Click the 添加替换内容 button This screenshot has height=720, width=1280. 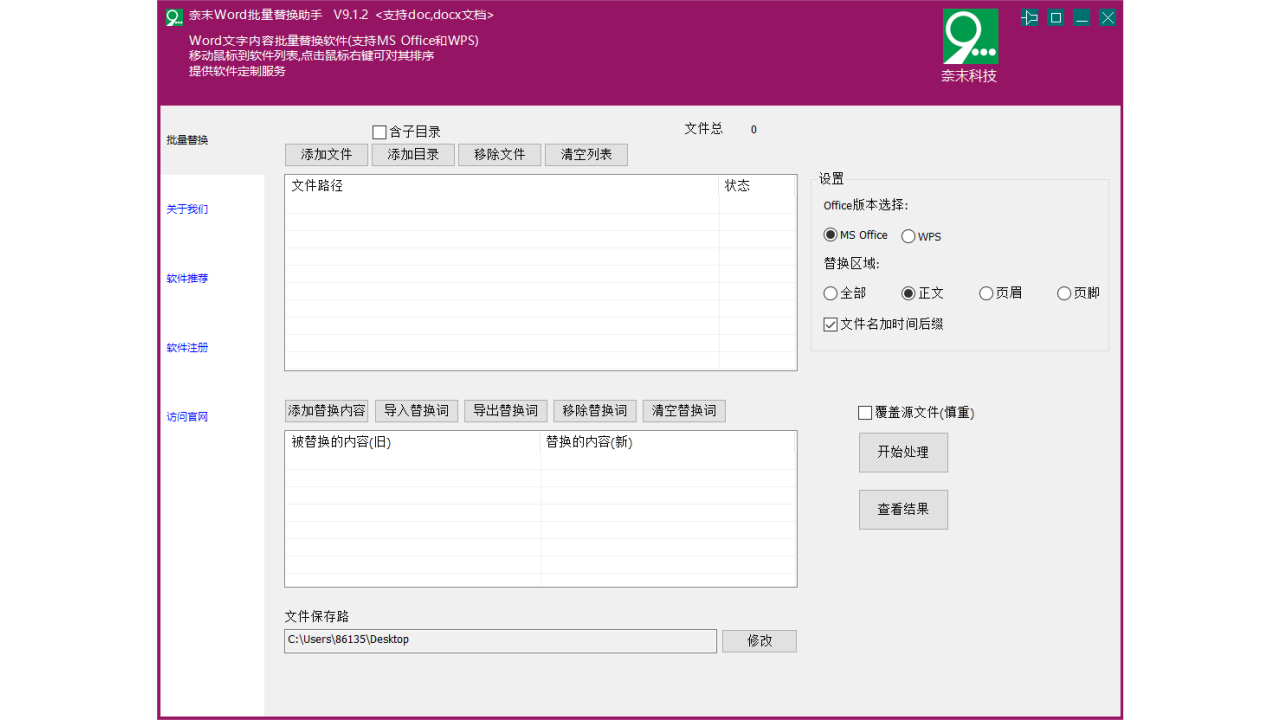(x=327, y=411)
